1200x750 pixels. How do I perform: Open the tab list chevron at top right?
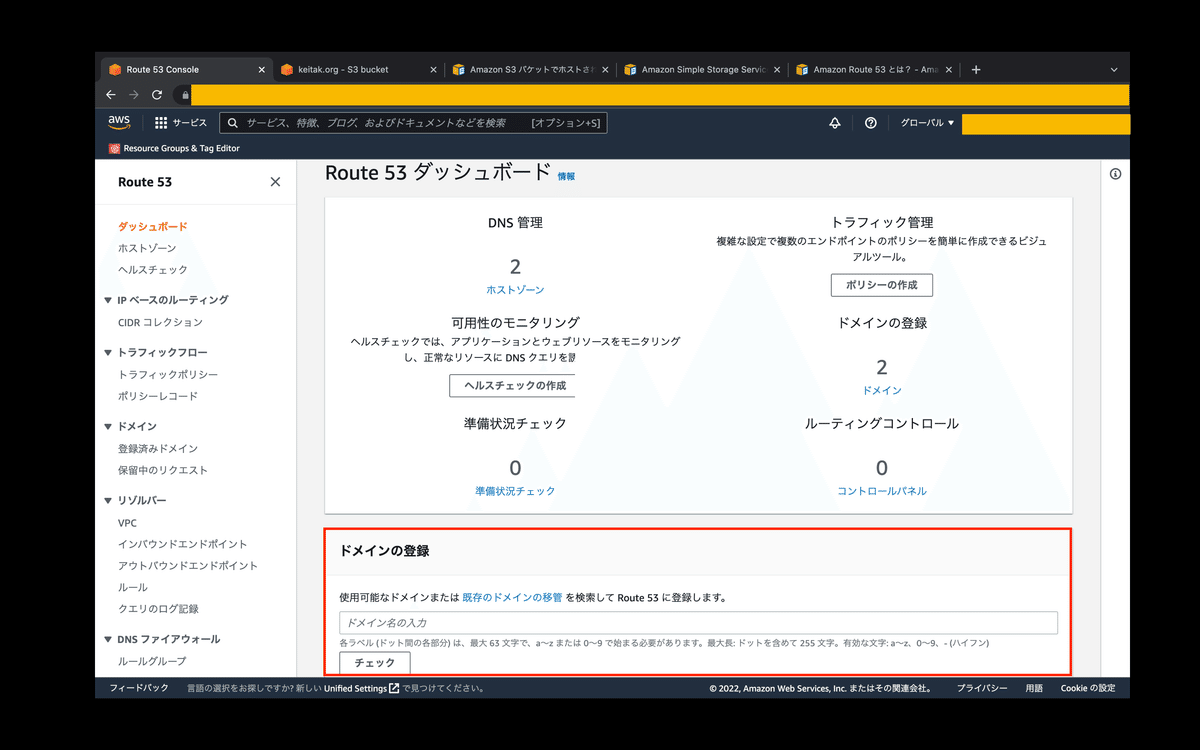pos(1114,70)
